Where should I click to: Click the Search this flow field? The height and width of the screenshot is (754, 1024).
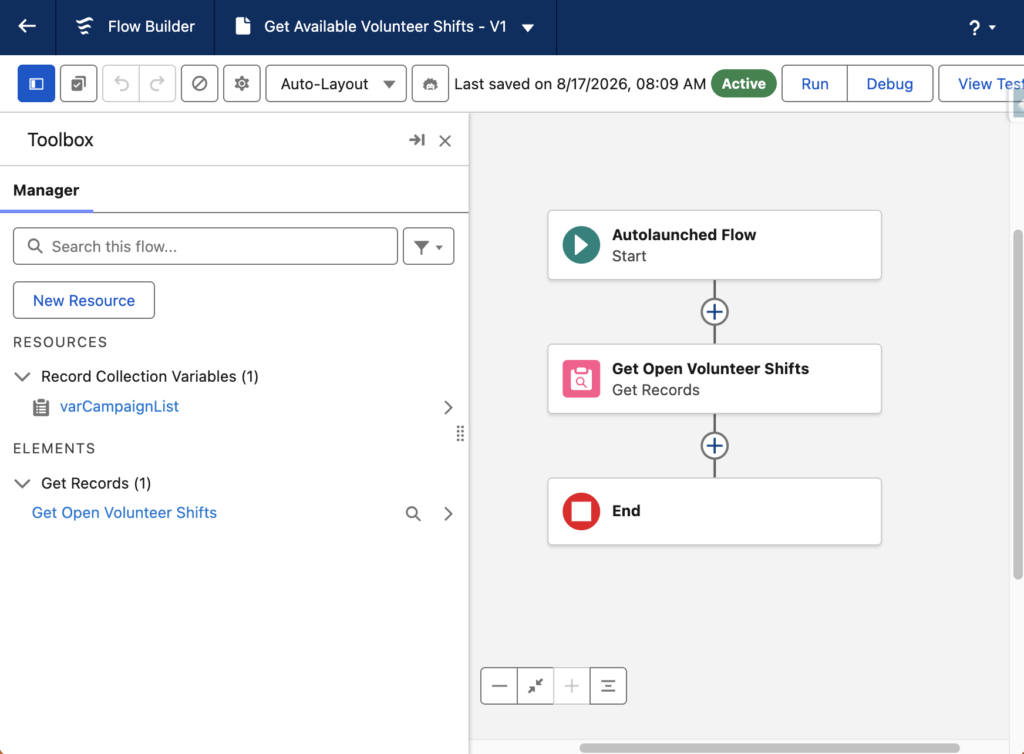pos(206,246)
